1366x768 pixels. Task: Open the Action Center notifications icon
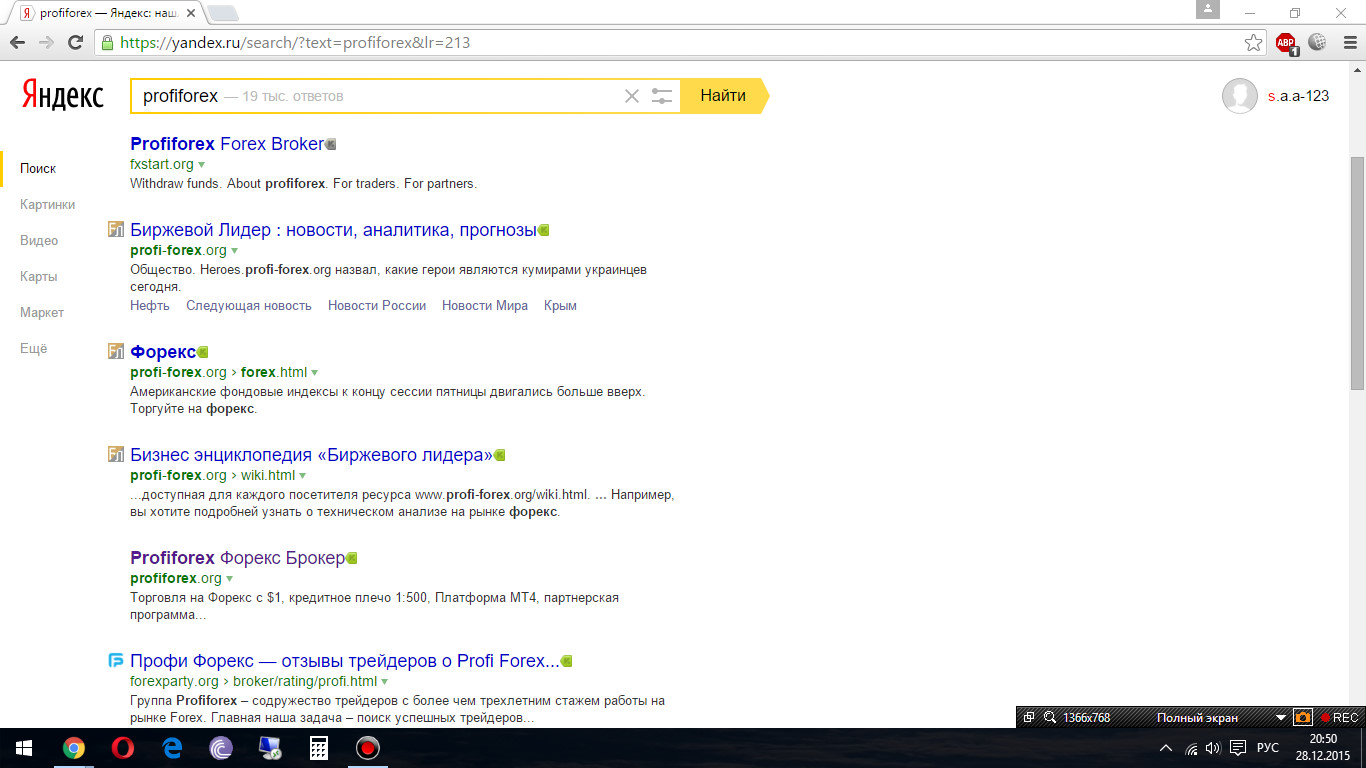[1238, 748]
